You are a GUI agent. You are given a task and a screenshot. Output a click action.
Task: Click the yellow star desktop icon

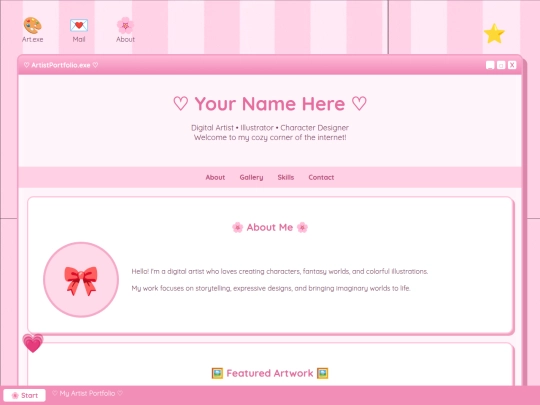pyautogui.click(x=494, y=33)
